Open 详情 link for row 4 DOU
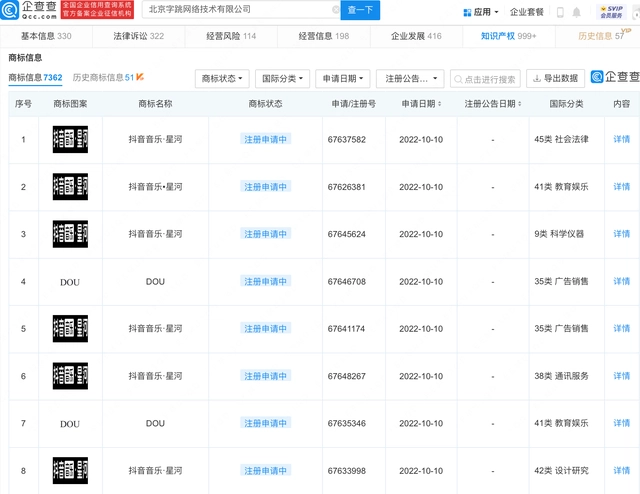The height and width of the screenshot is (494, 640). pyautogui.click(x=622, y=281)
